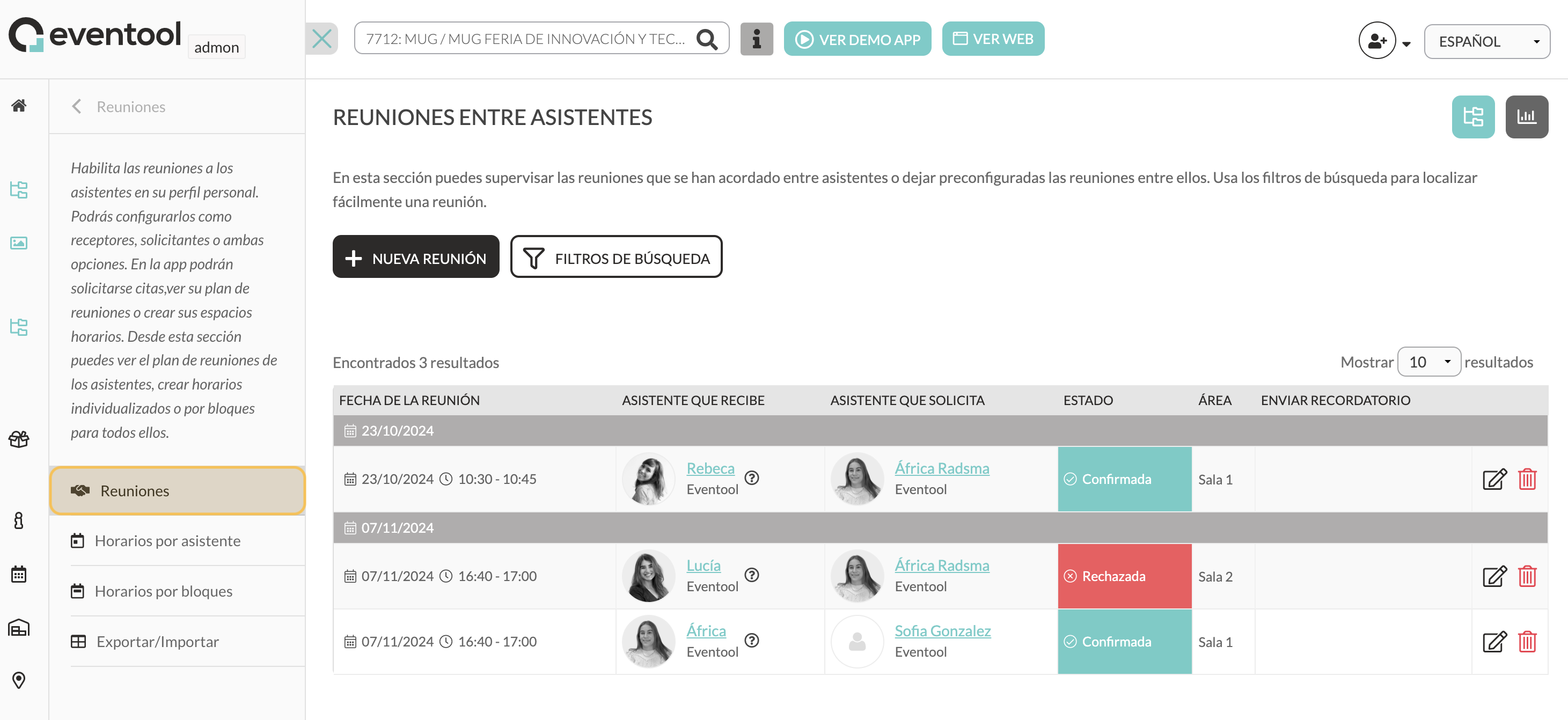Select Reuniones in the side menu

tap(177, 491)
